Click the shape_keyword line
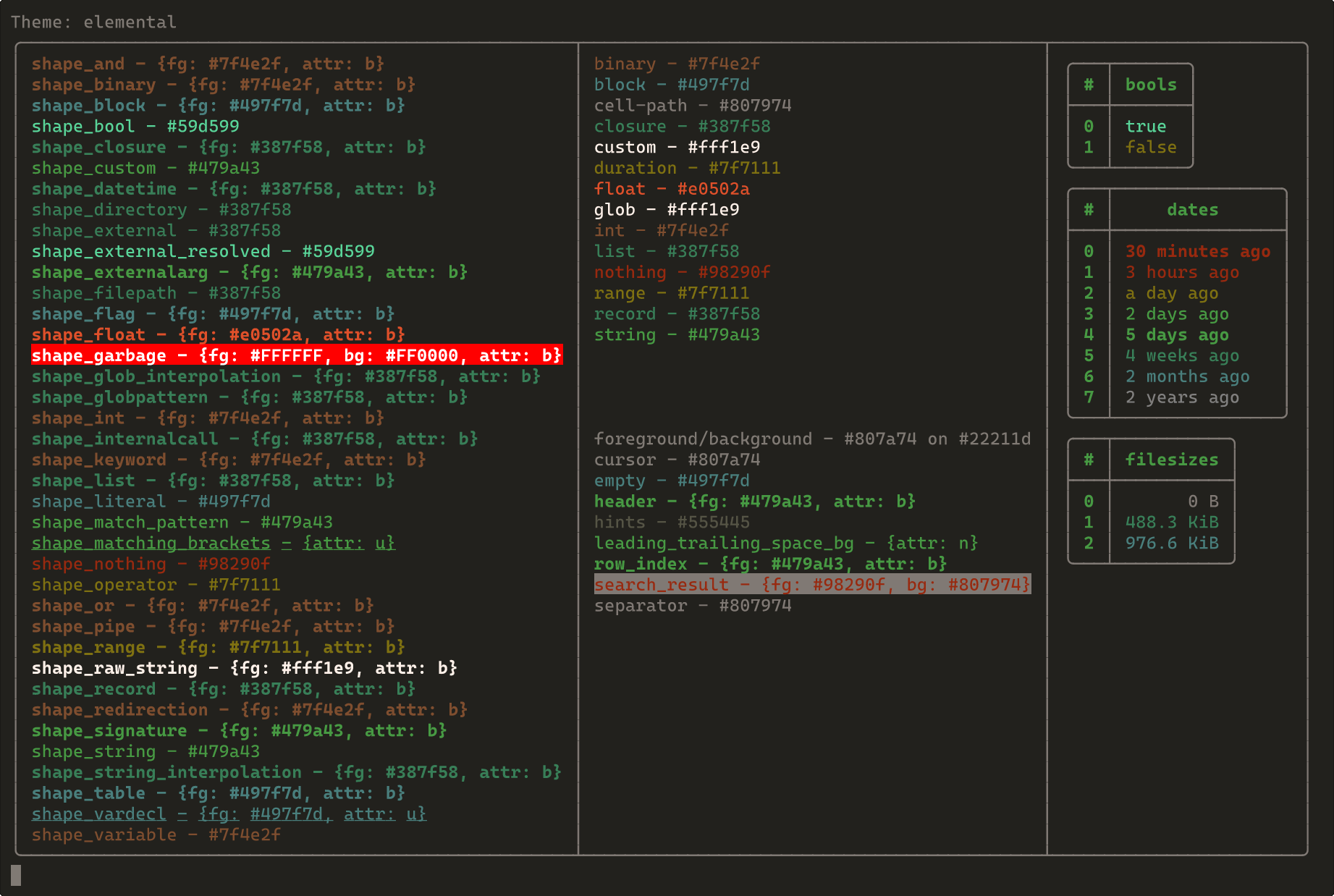This screenshot has width=1334, height=896. [x=229, y=460]
